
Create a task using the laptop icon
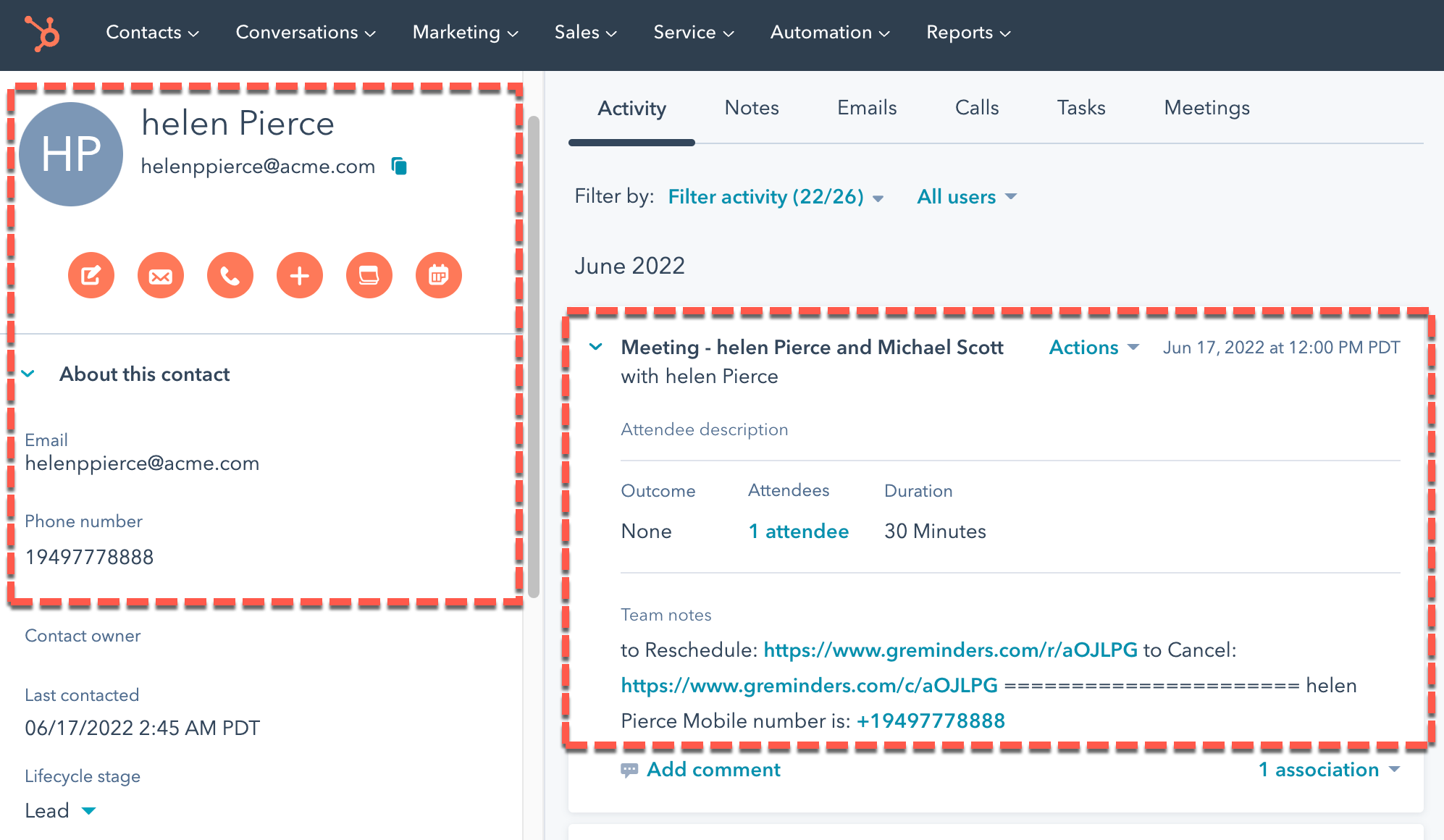point(369,275)
